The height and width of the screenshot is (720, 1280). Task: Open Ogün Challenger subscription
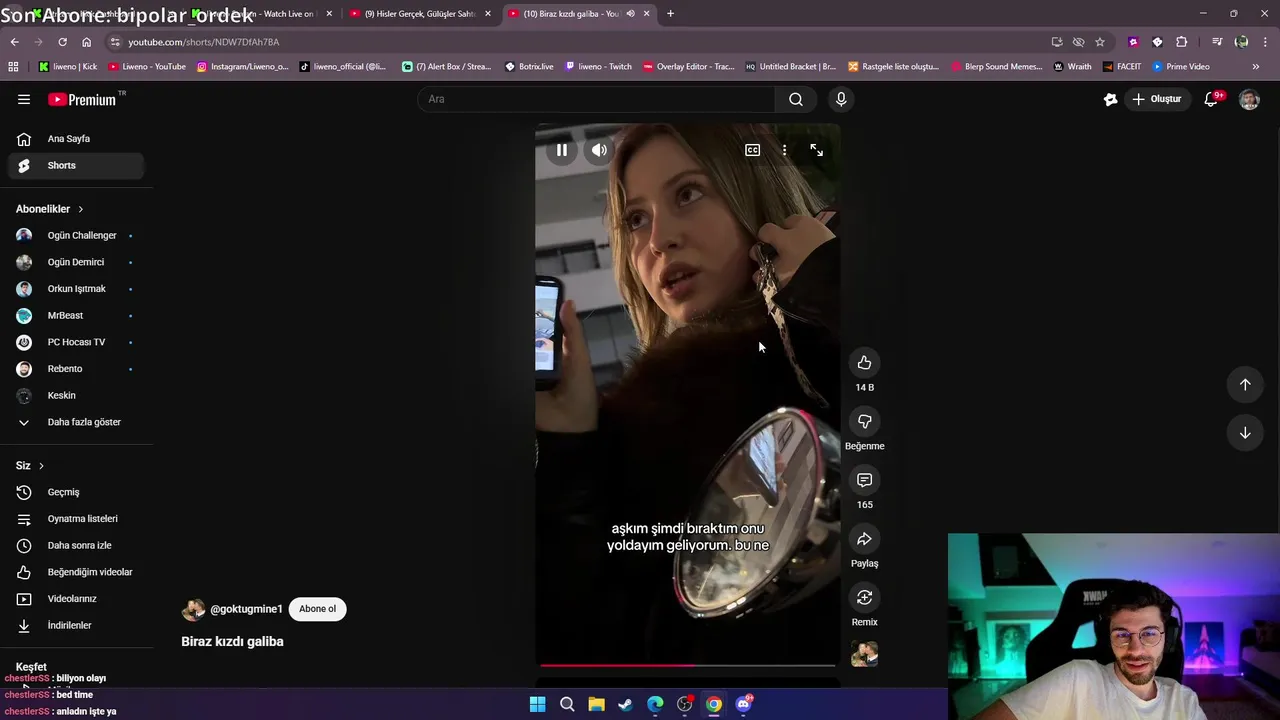pos(76,235)
